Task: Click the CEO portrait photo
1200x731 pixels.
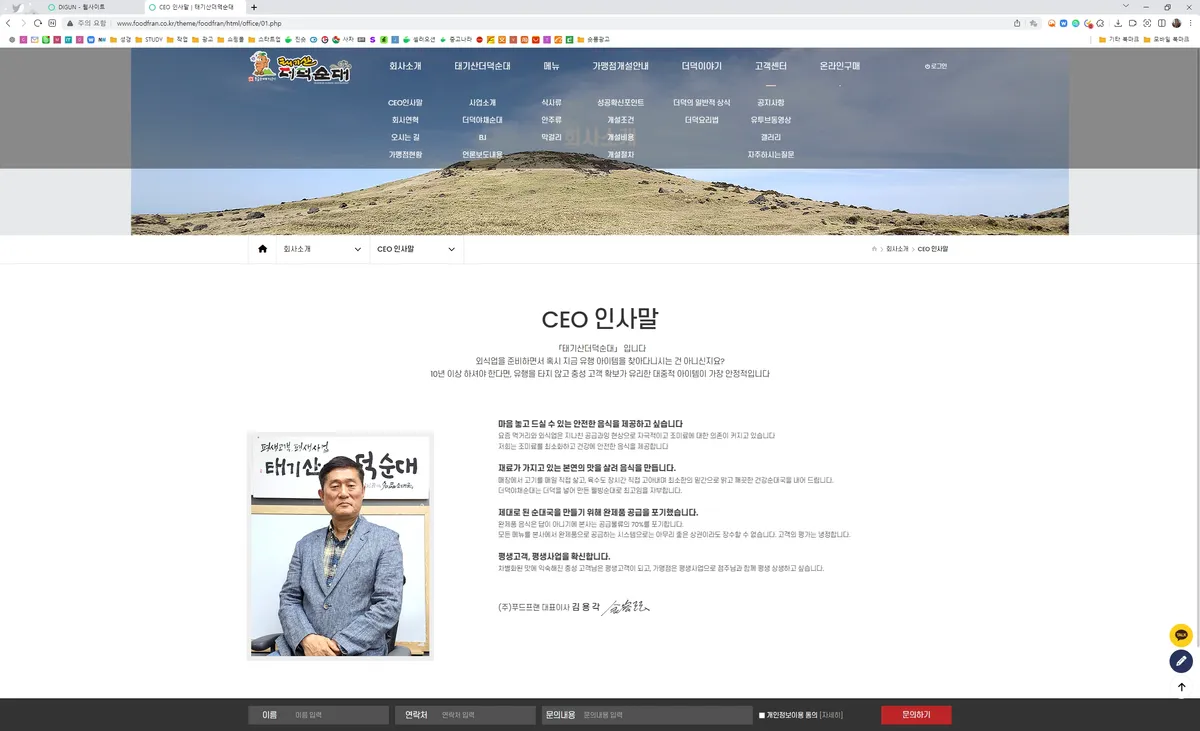Action: tap(340, 546)
